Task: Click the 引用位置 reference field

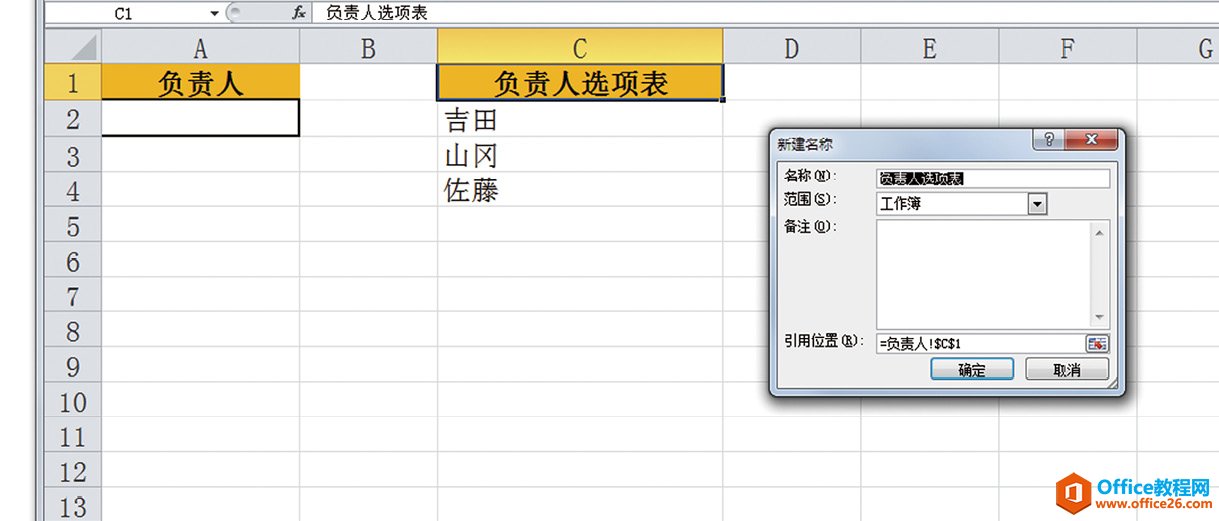Action: 980,343
